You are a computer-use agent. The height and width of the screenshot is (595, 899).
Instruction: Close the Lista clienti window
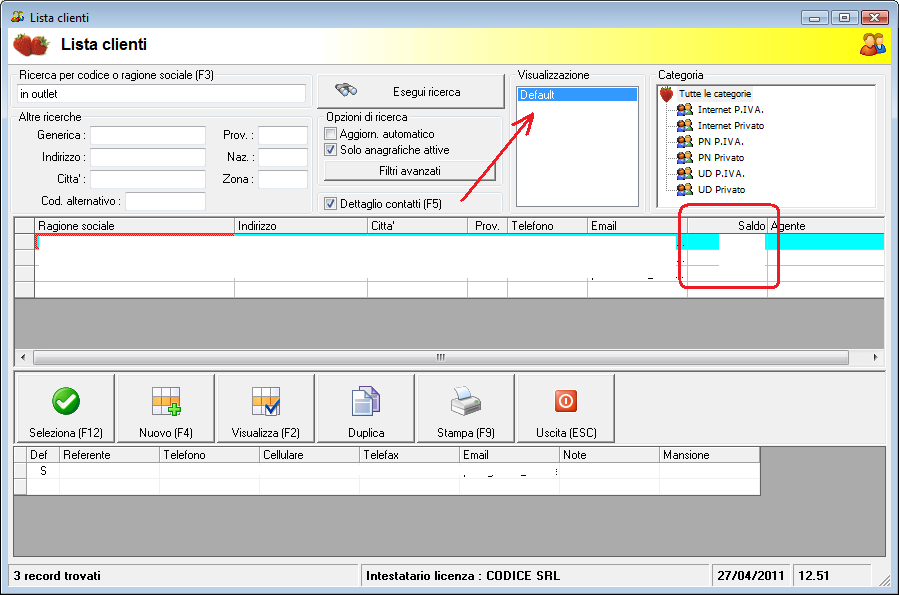[x=874, y=18]
